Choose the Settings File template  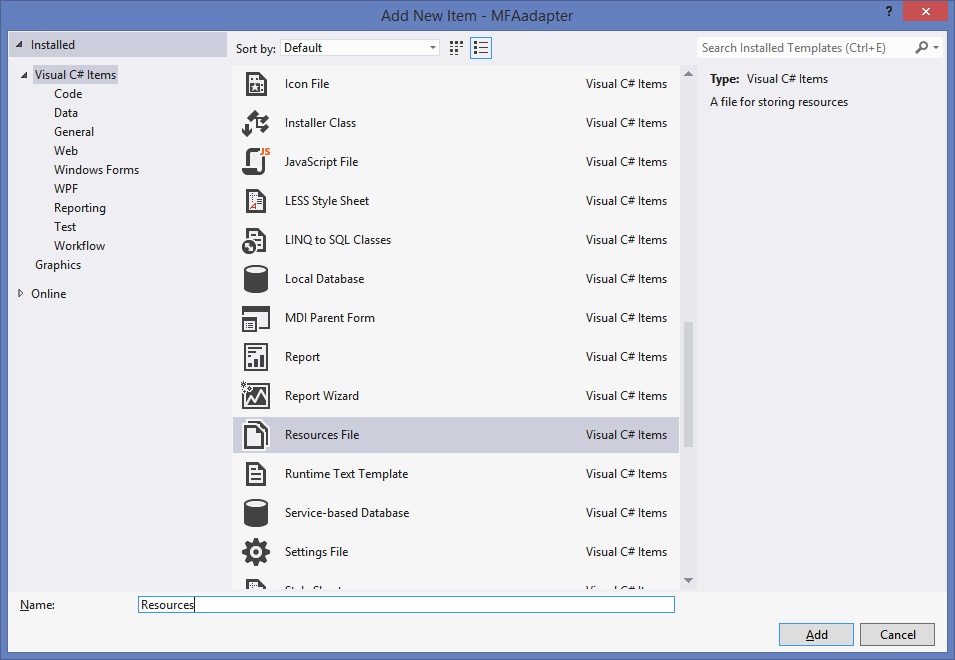(315, 551)
